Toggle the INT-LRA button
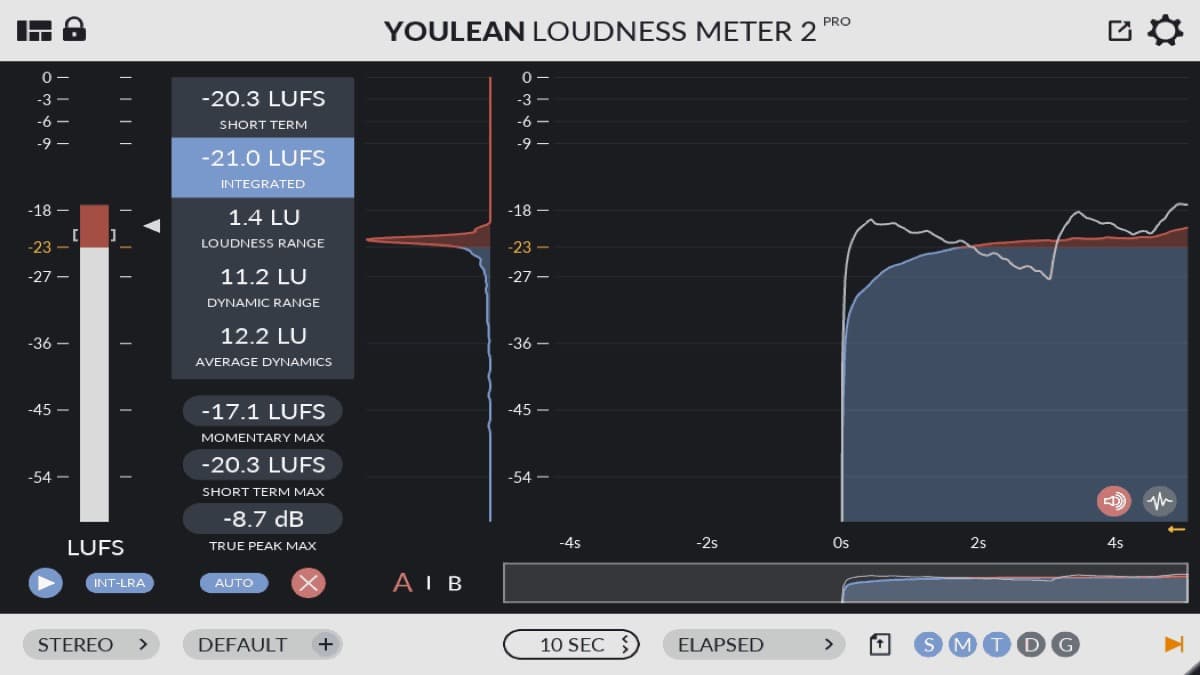The image size is (1200, 675). [120, 583]
